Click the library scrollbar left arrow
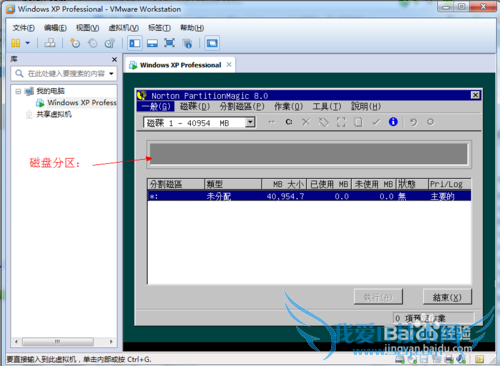 pos(16,342)
